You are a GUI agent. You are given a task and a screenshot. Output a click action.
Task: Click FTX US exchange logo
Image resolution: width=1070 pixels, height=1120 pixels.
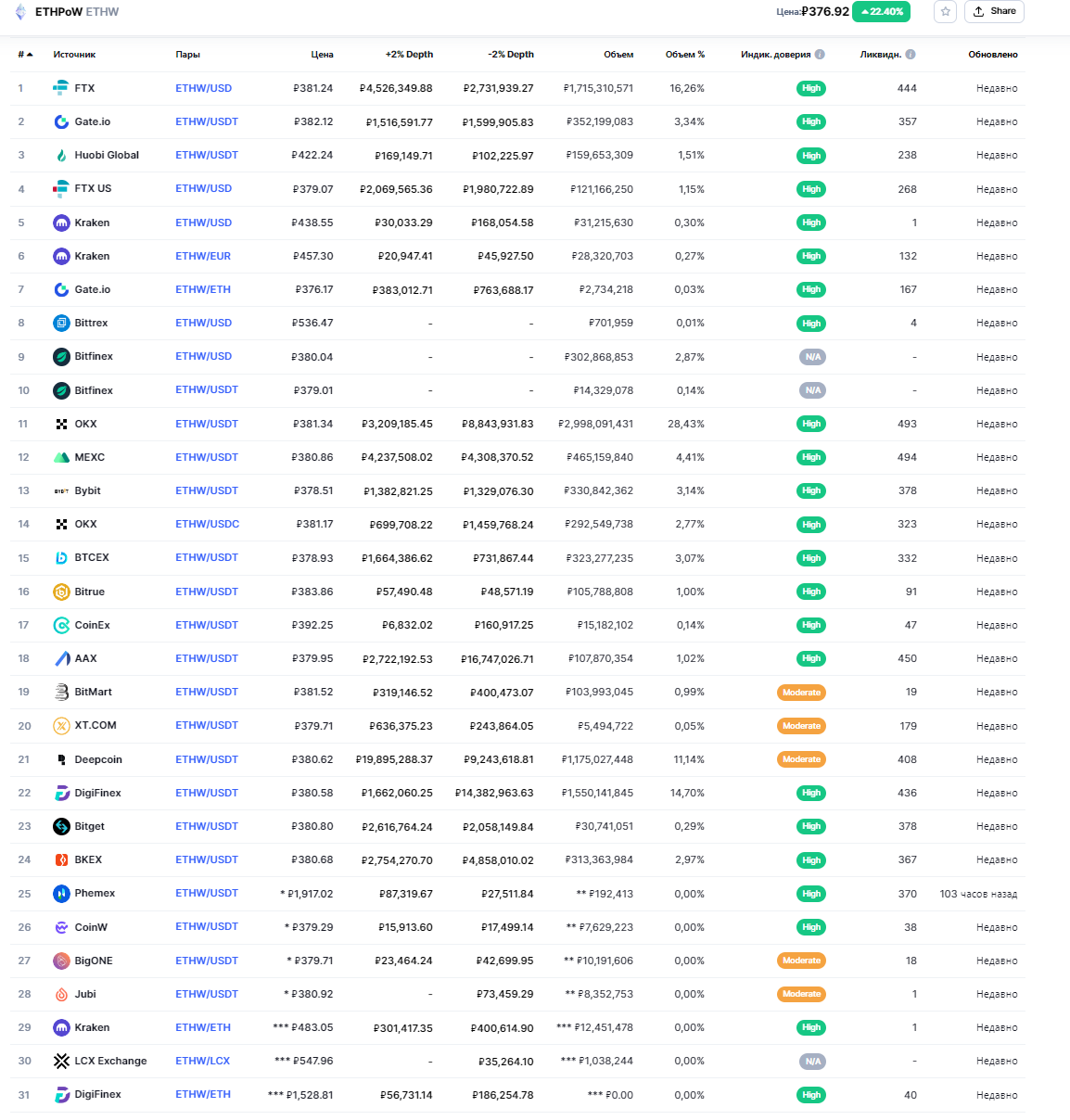61,189
